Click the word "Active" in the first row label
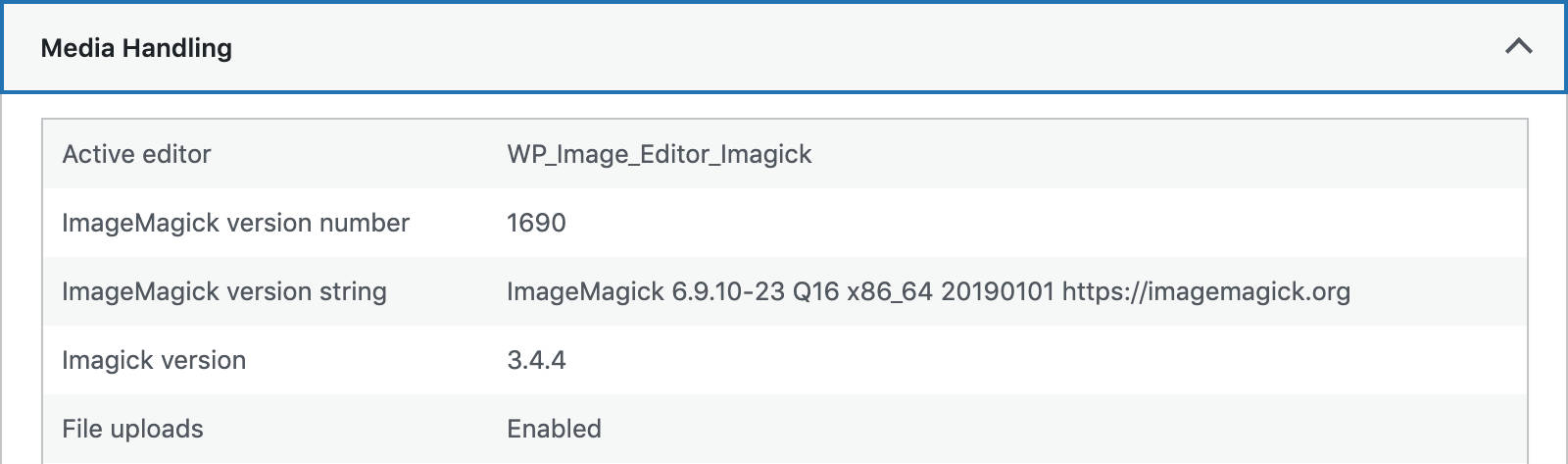This screenshot has width=1568, height=464. pos(96,154)
